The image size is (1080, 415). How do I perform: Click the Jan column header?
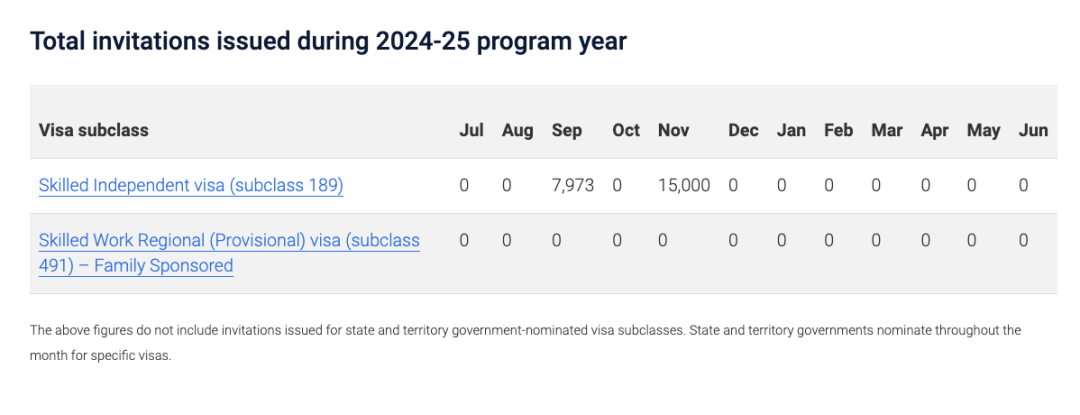pyautogui.click(x=791, y=131)
